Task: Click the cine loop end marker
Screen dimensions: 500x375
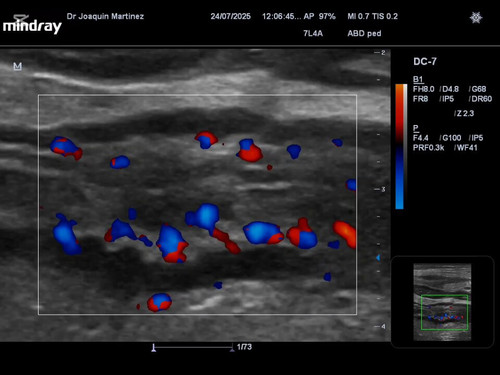Action: 232,349
